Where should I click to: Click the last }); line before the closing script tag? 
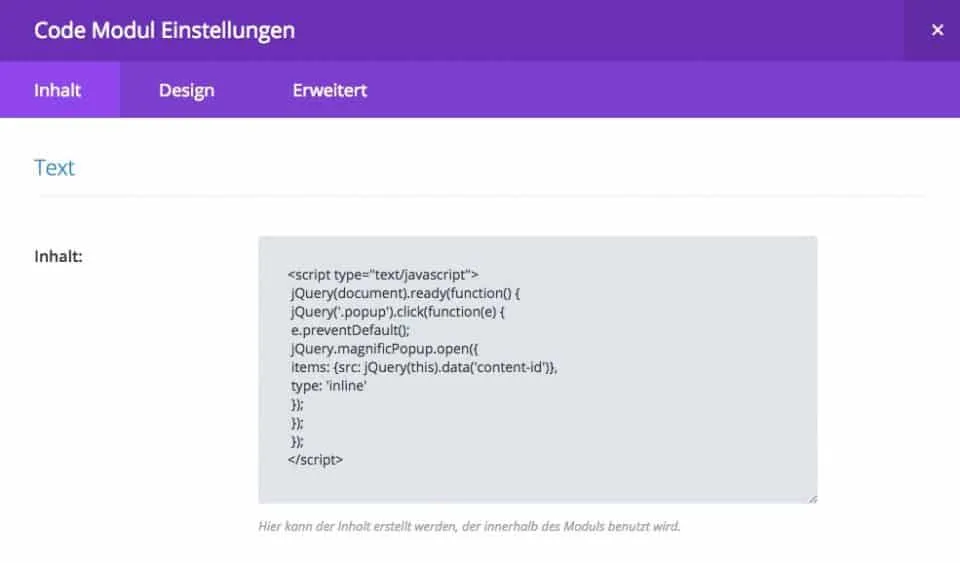point(295,441)
